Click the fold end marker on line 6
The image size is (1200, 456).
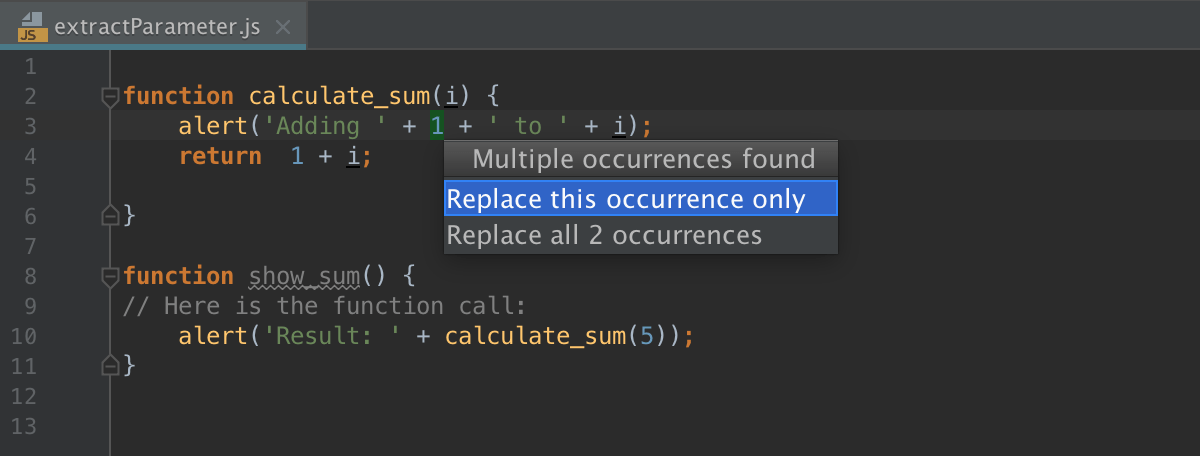click(110, 215)
